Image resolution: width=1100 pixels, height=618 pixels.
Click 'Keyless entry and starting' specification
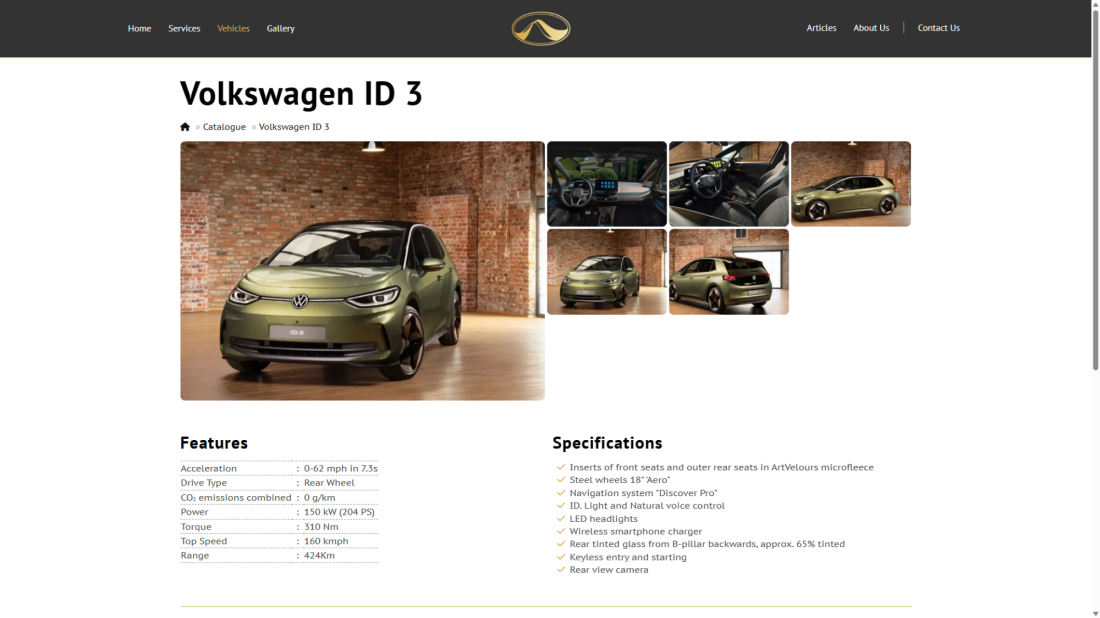(628, 558)
